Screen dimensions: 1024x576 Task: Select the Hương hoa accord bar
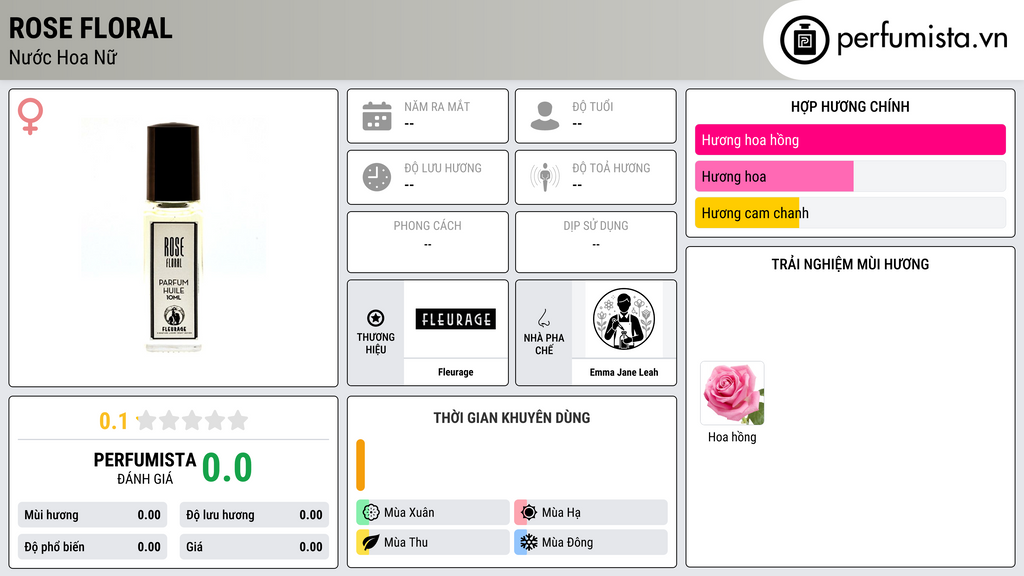pyautogui.click(x=850, y=176)
